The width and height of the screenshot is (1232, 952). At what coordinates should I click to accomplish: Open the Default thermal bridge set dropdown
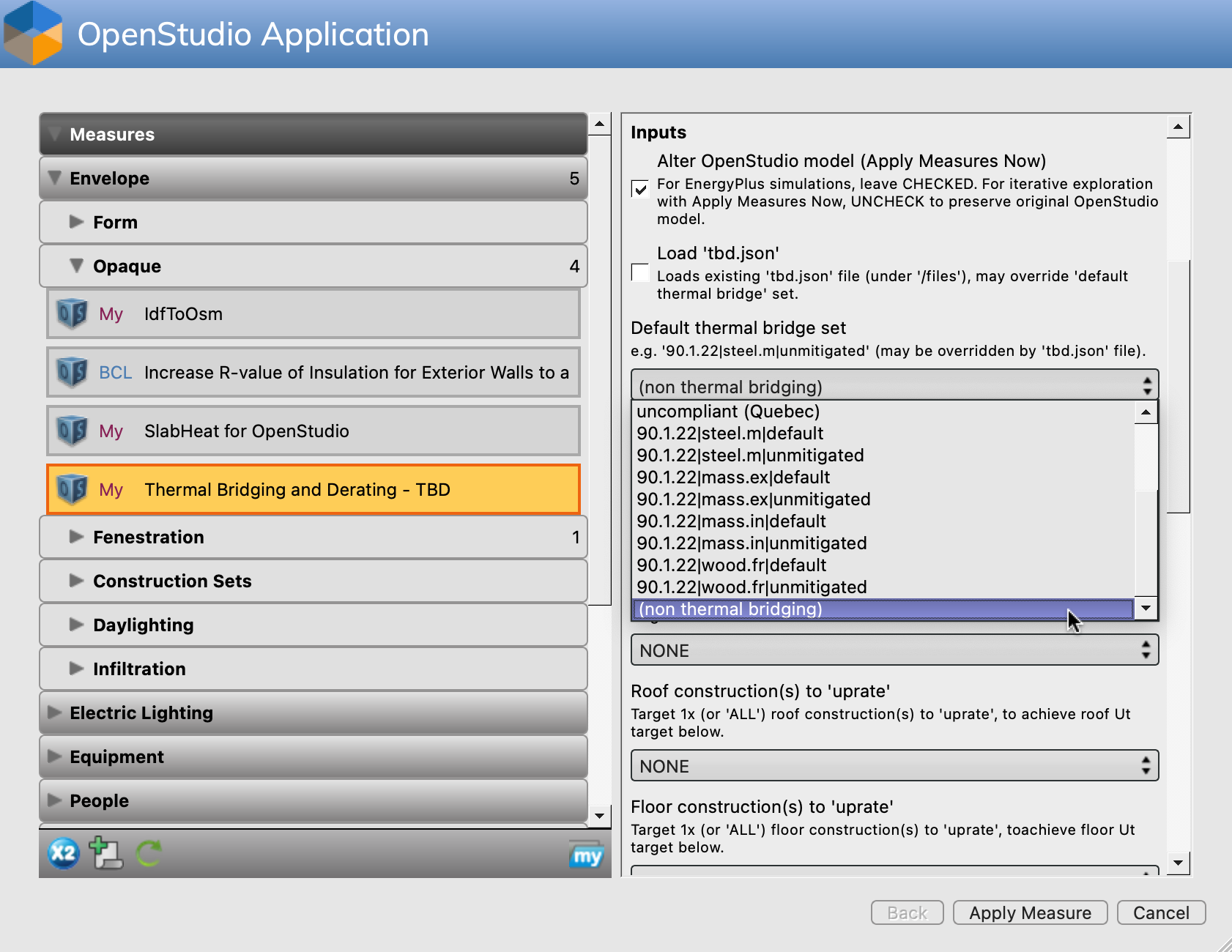(894, 385)
